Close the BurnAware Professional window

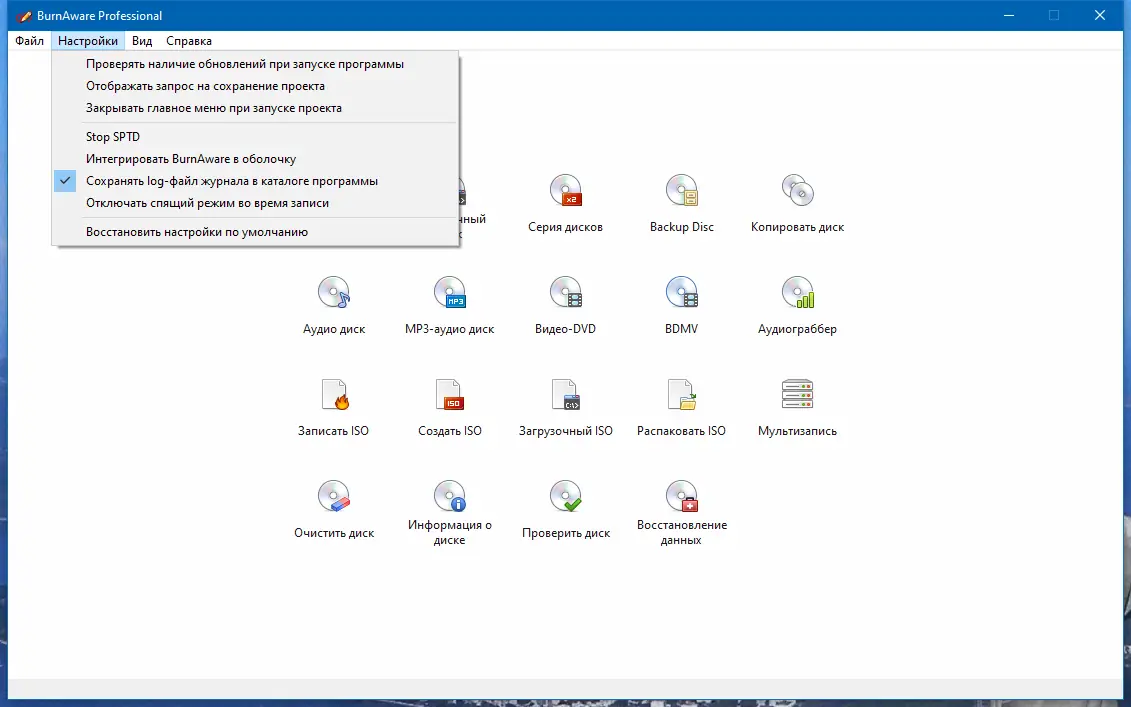(1100, 15)
